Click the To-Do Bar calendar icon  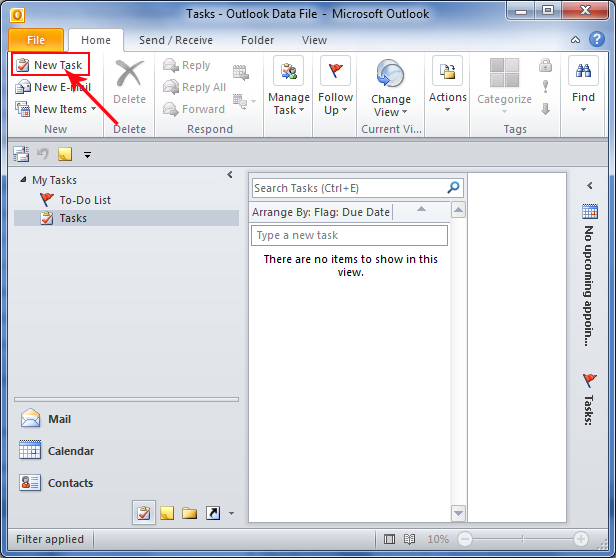pyautogui.click(x=590, y=211)
